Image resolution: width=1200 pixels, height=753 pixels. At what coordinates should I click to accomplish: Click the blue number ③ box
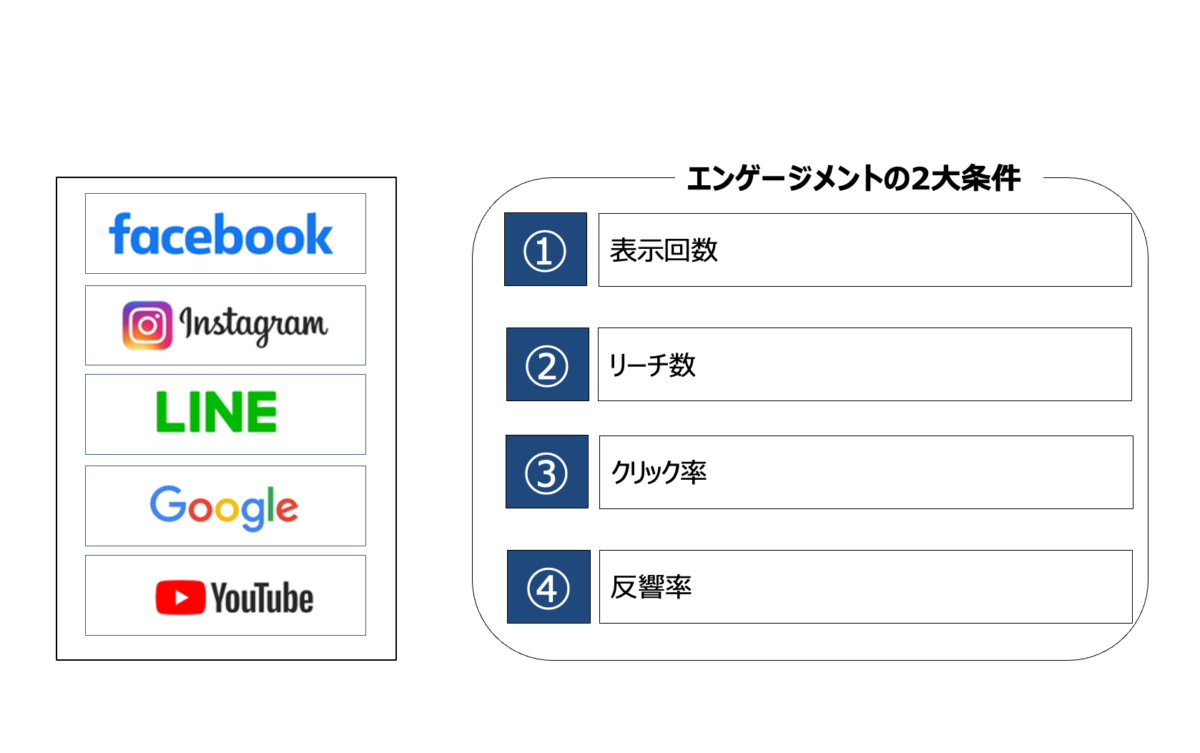point(546,472)
